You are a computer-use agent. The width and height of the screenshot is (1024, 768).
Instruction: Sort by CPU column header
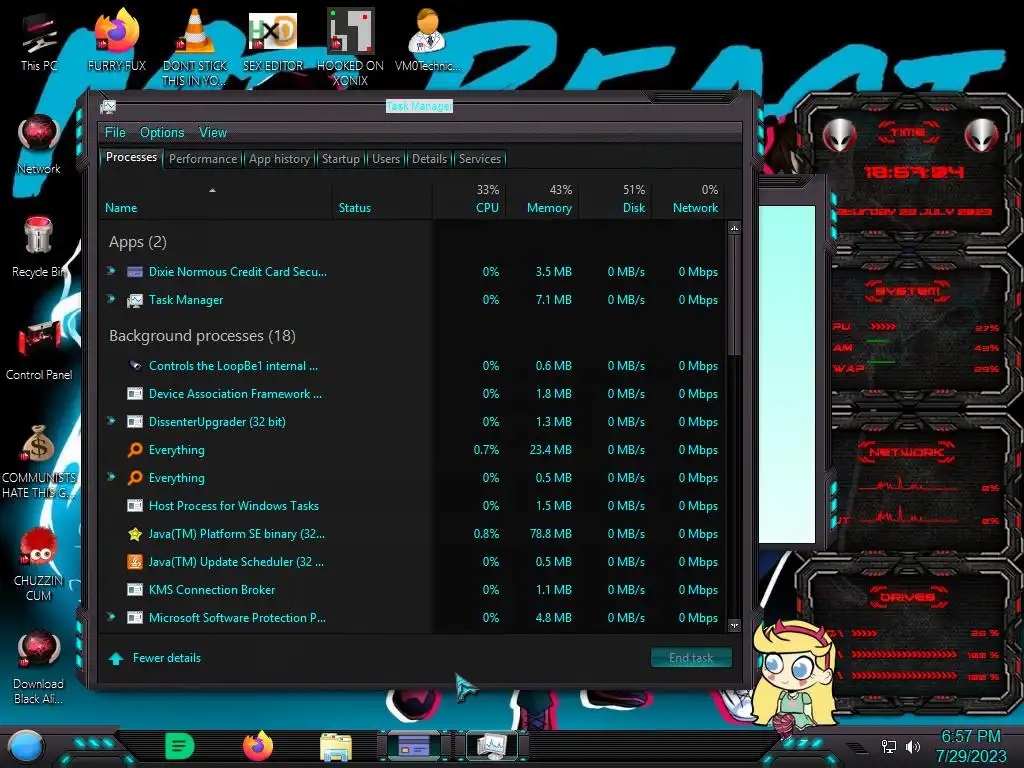click(x=469, y=199)
